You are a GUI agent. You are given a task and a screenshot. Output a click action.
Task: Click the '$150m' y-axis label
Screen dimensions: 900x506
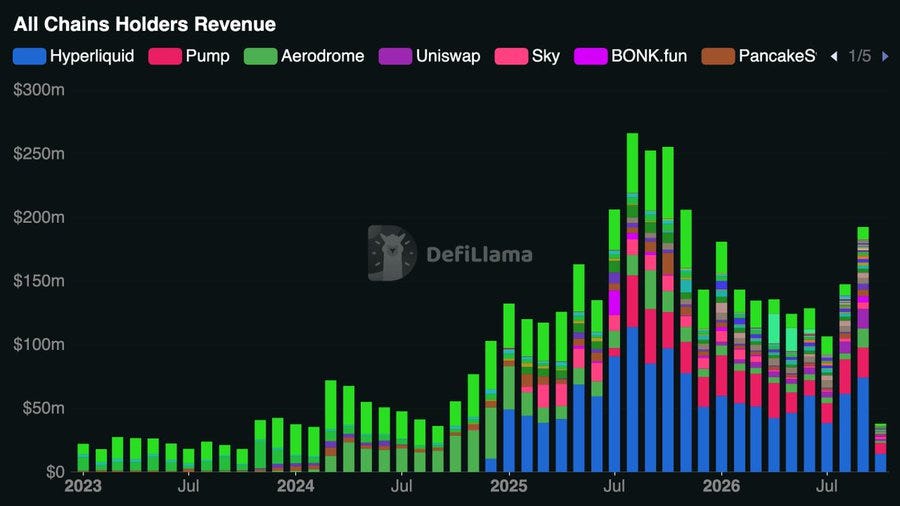pos(39,281)
